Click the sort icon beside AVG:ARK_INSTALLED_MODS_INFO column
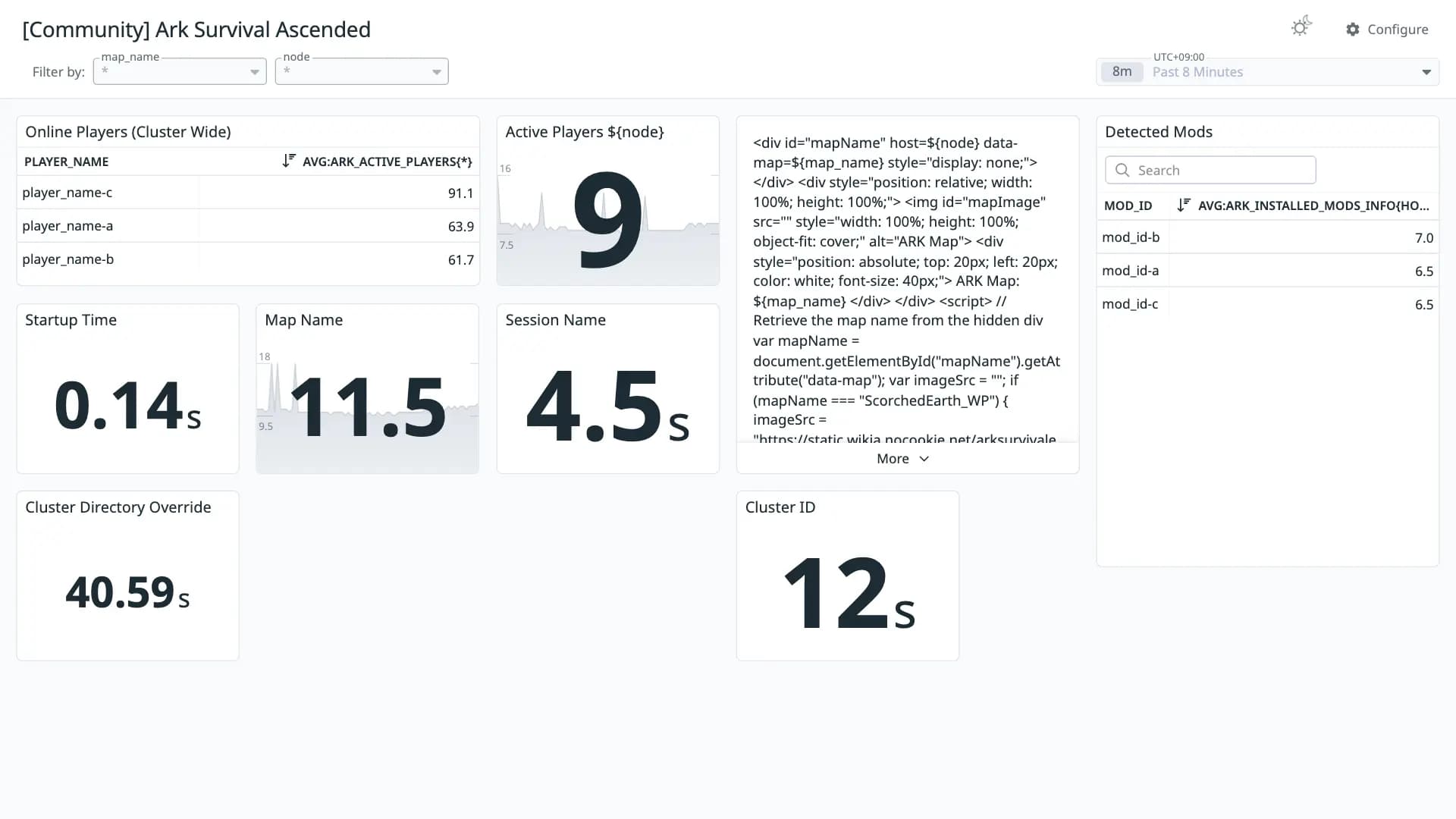Screen dimensions: 1456x819 click(x=1184, y=205)
